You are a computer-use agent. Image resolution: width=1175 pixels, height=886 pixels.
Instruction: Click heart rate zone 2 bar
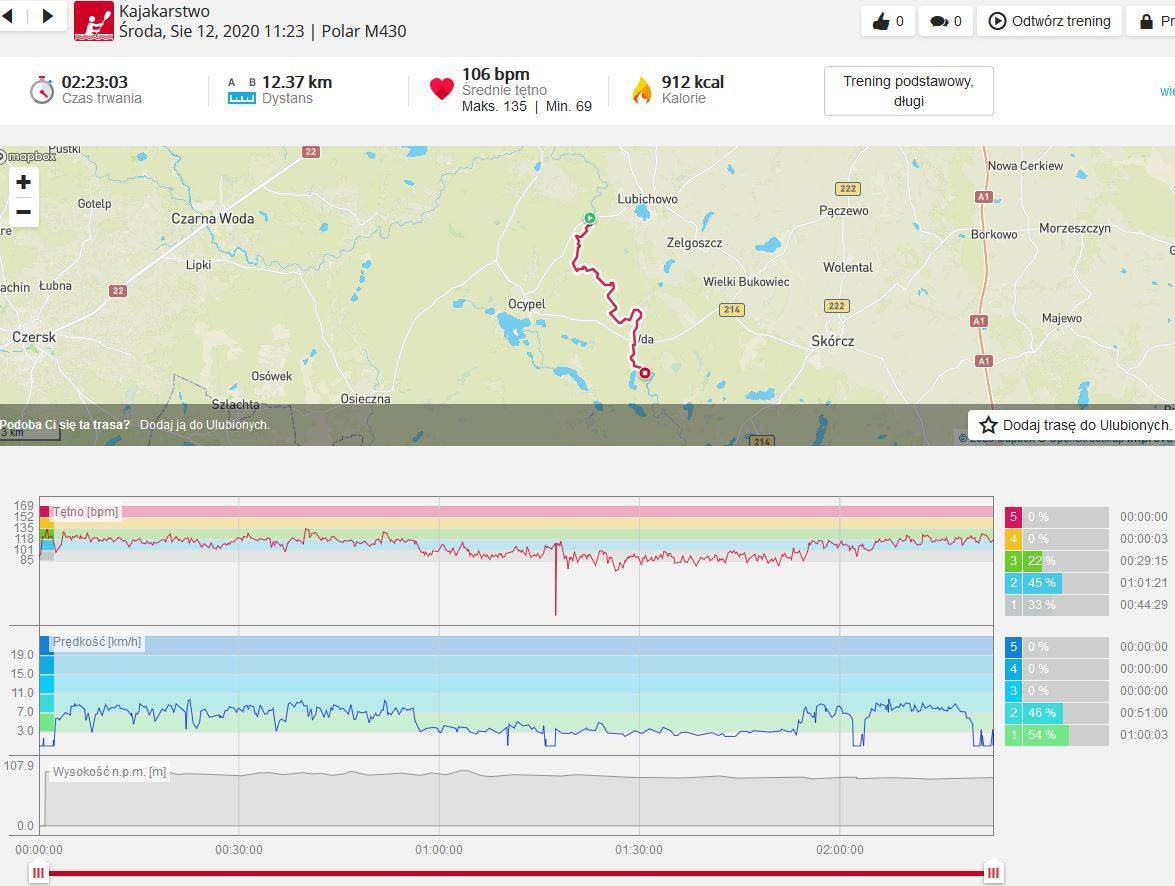1056,583
